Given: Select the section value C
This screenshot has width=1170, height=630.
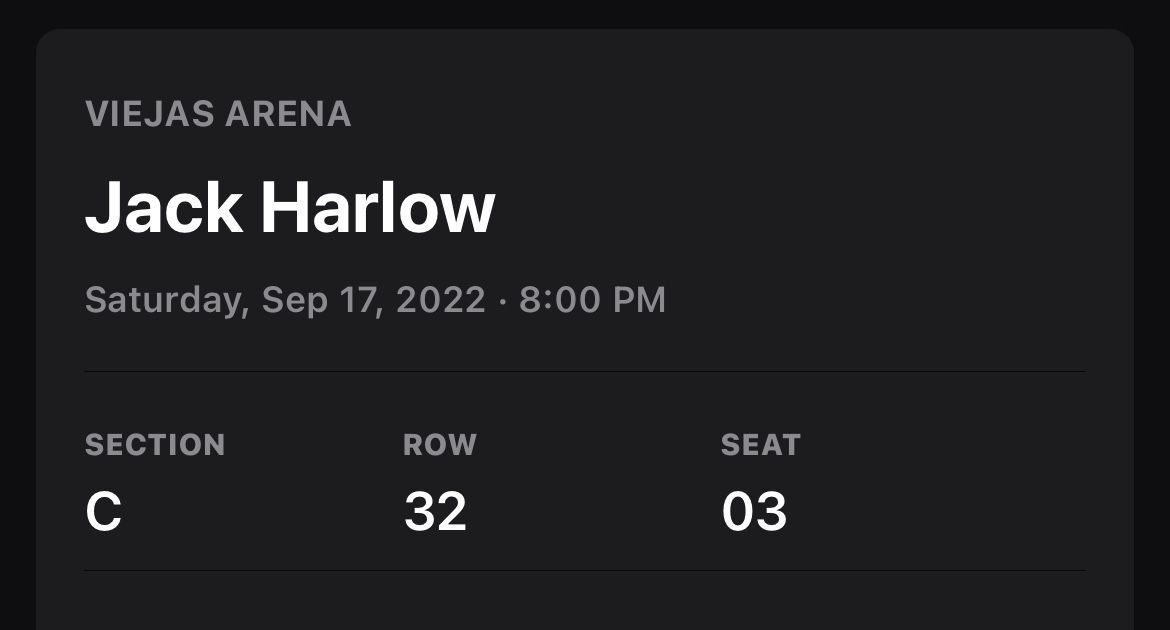Looking at the screenshot, I should pyautogui.click(x=104, y=512).
